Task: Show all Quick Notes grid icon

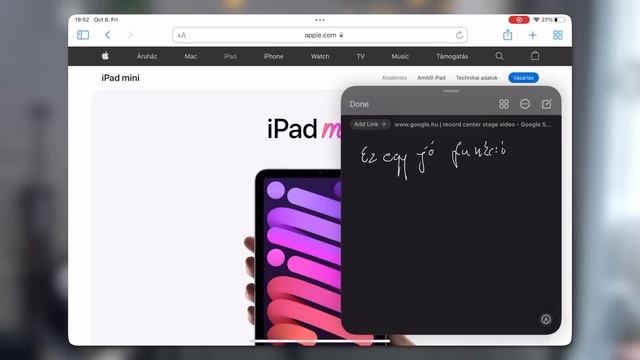Action: tap(504, 104)
